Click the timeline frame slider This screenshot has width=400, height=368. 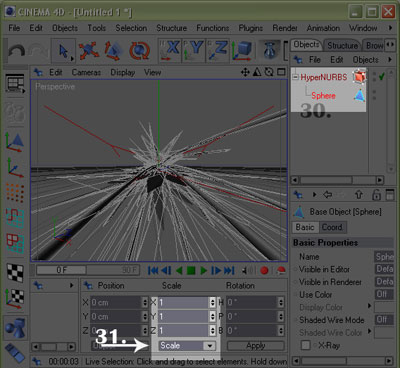click(x=88, y=270)
